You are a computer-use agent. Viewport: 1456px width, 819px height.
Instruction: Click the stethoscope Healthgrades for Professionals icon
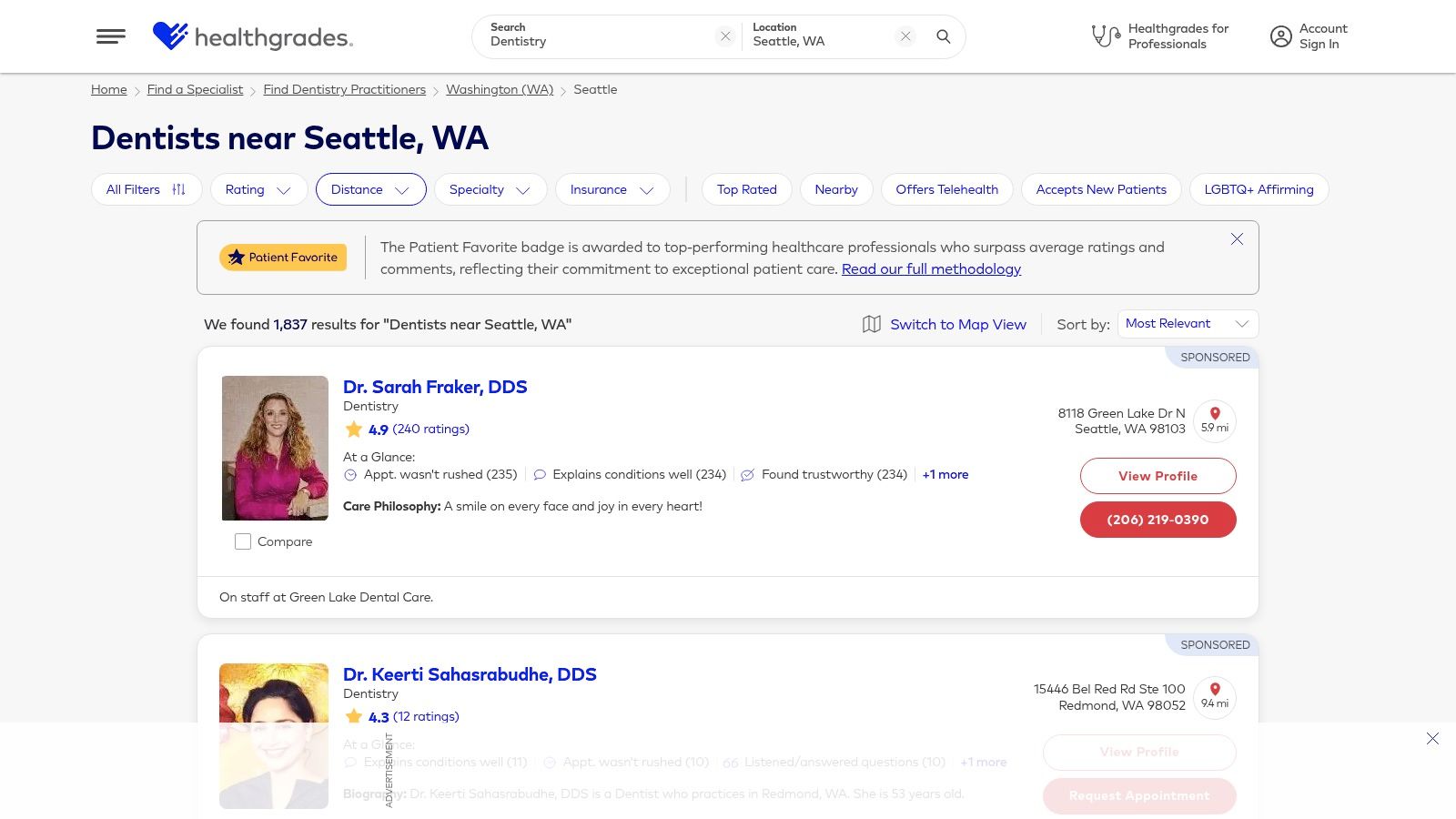1104,35
